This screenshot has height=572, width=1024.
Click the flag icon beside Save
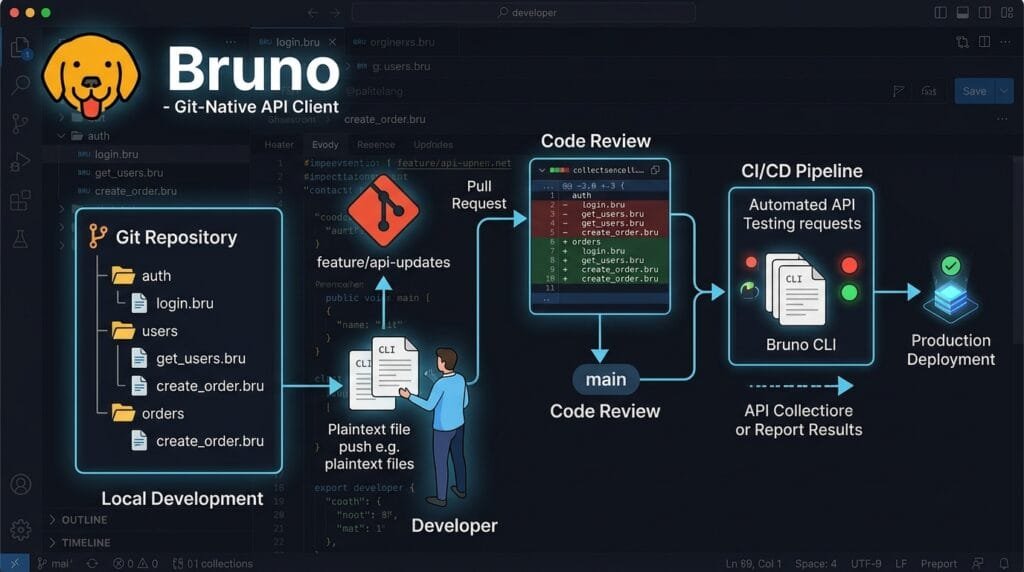click(899, 91)
